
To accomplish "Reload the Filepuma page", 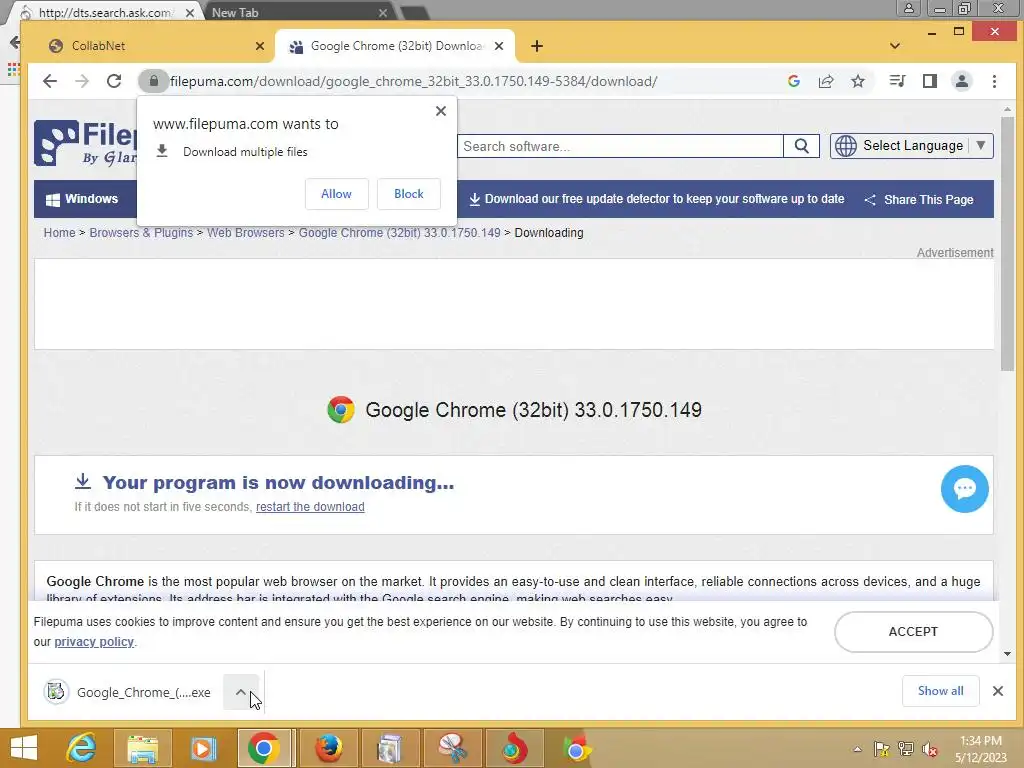I will pyautogui.click(x=114, y=81).
